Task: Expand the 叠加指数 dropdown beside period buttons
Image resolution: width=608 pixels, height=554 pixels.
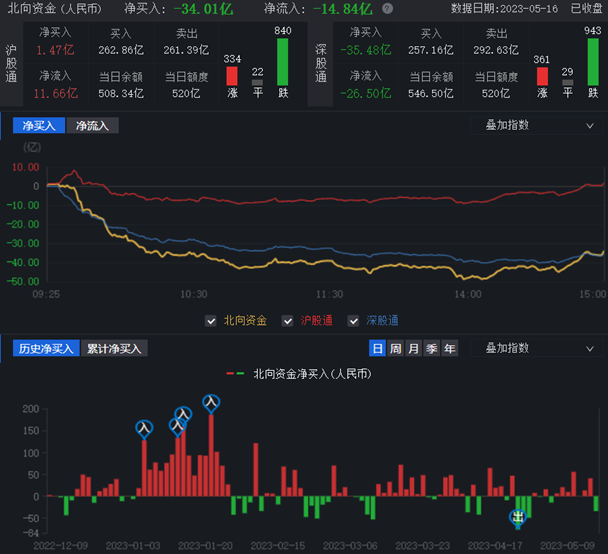Action: click(534, 349)
